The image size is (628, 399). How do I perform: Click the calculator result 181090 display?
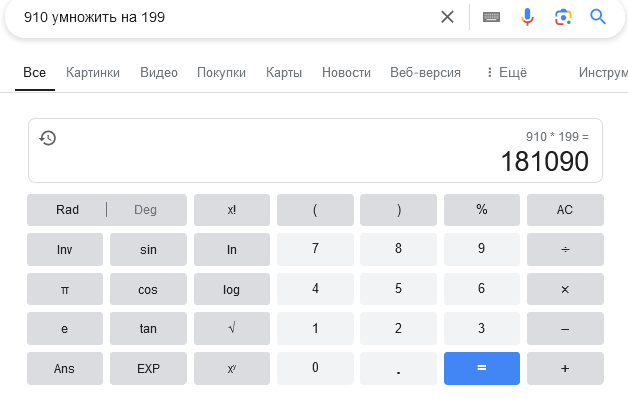[545, 161]
